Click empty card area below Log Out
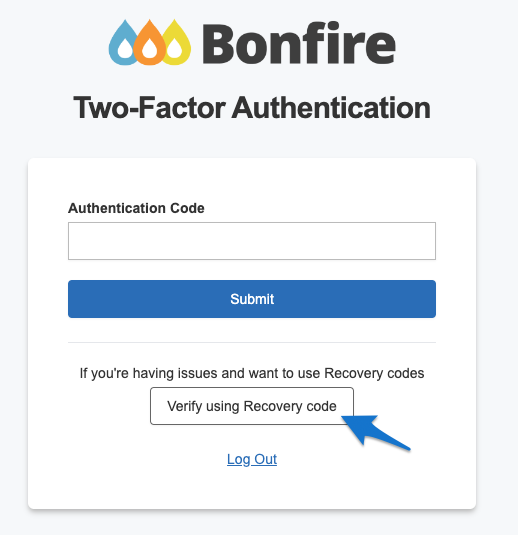 pyautogui.click(x=252, y=490)
